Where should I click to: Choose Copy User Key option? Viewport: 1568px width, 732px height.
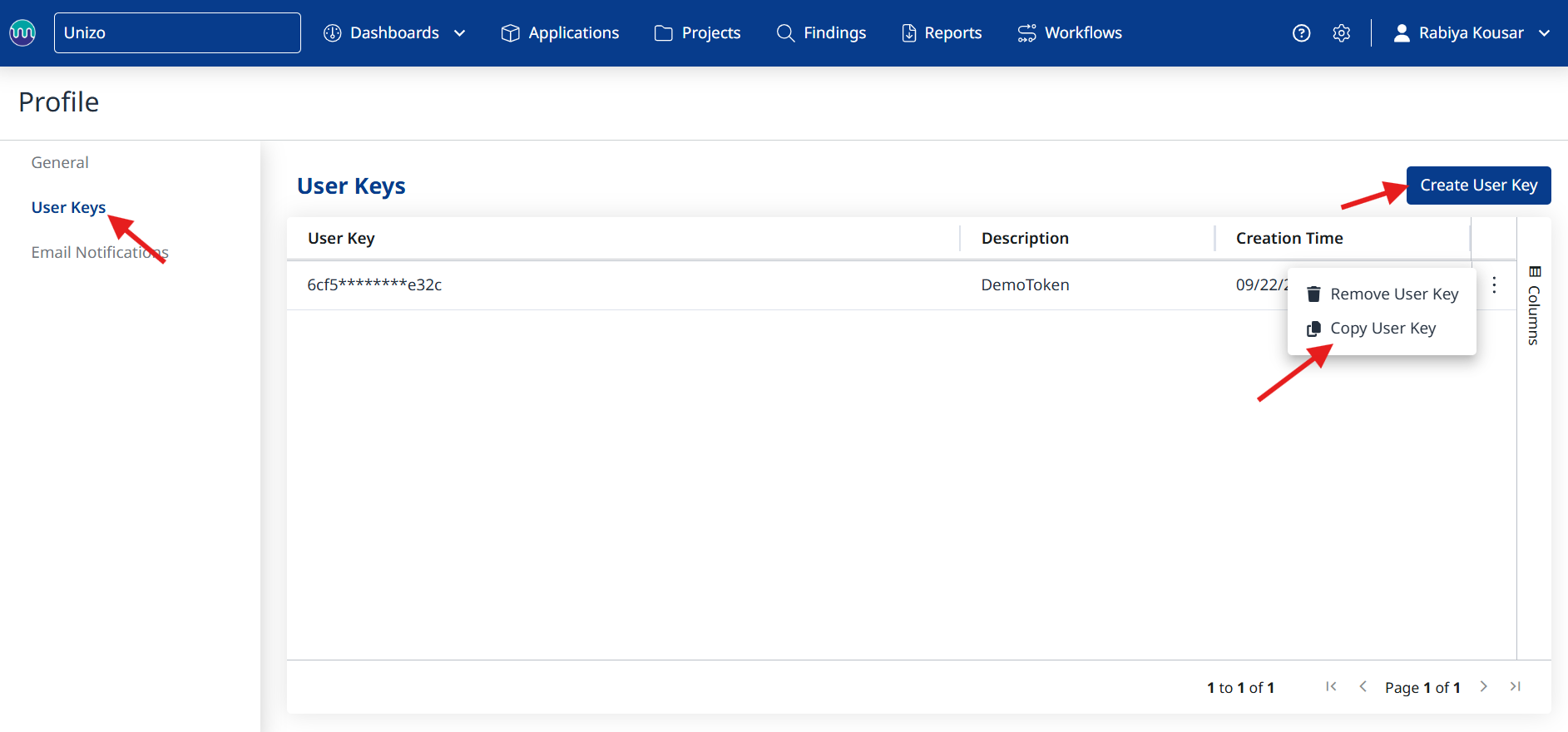pos(1383,329)
